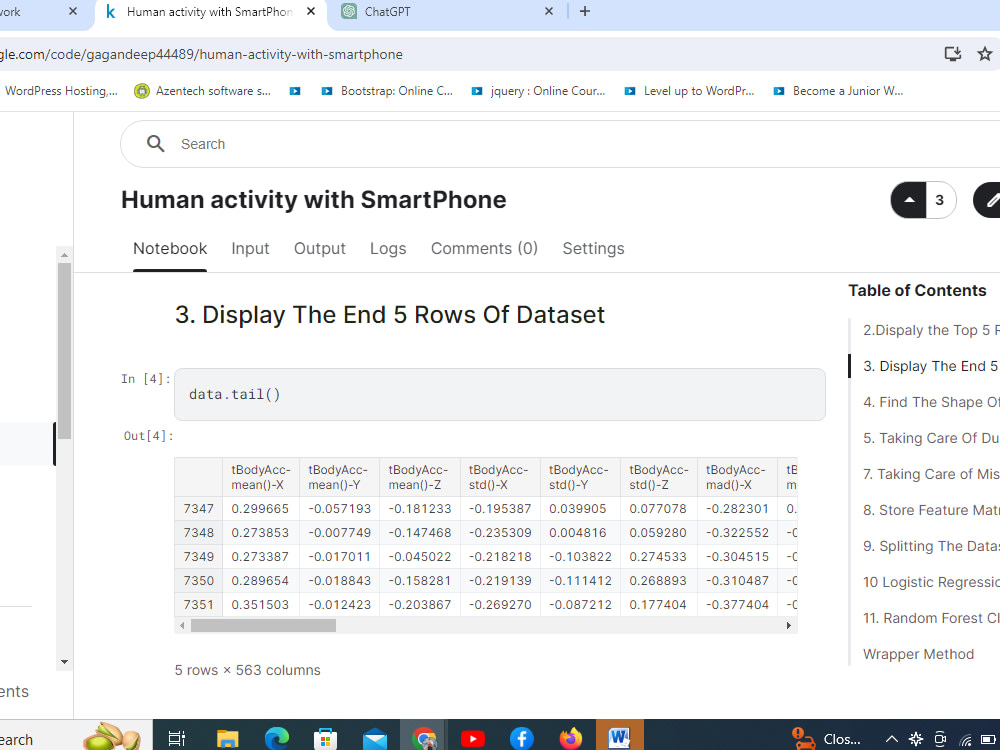This screenshot has width=1000, height=750.
Task: Open the Azentech software bookmark
Action: (x=203, y=91)
